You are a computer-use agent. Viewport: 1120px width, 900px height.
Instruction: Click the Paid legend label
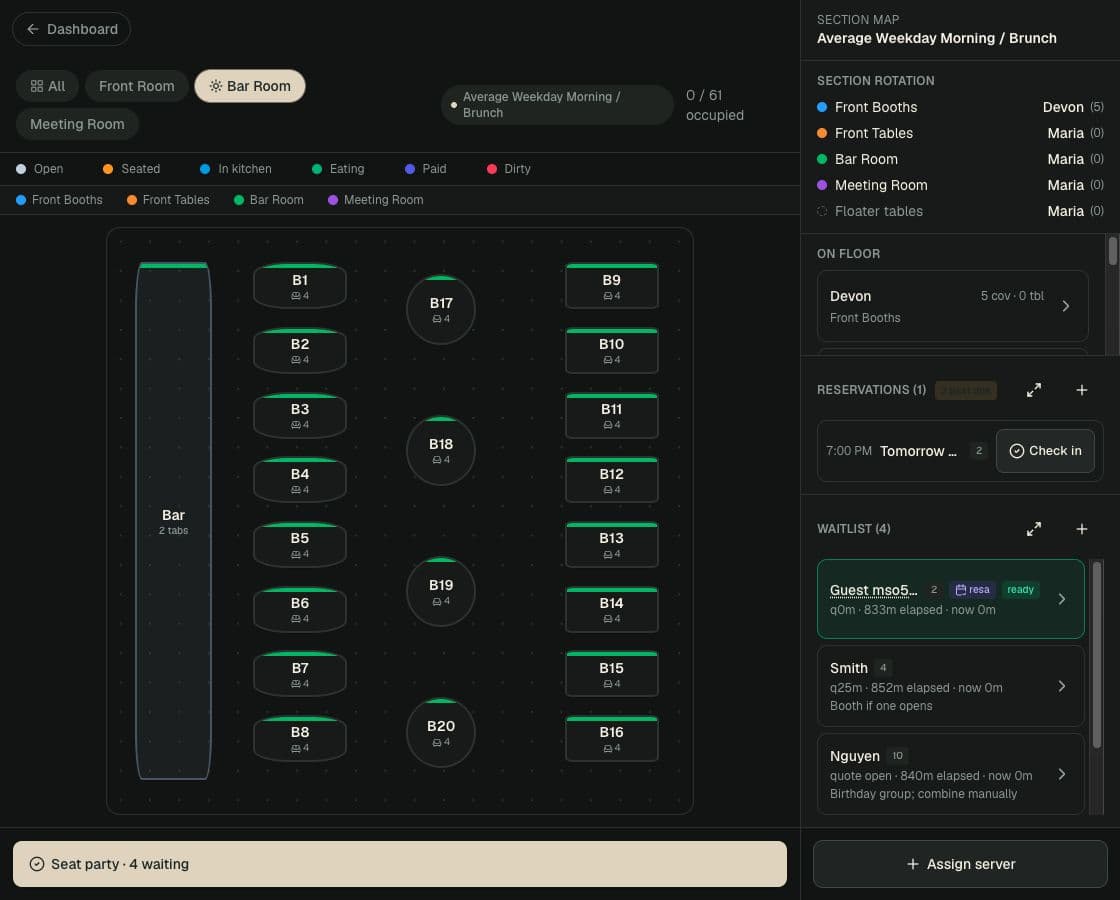(x=434, y=169)
